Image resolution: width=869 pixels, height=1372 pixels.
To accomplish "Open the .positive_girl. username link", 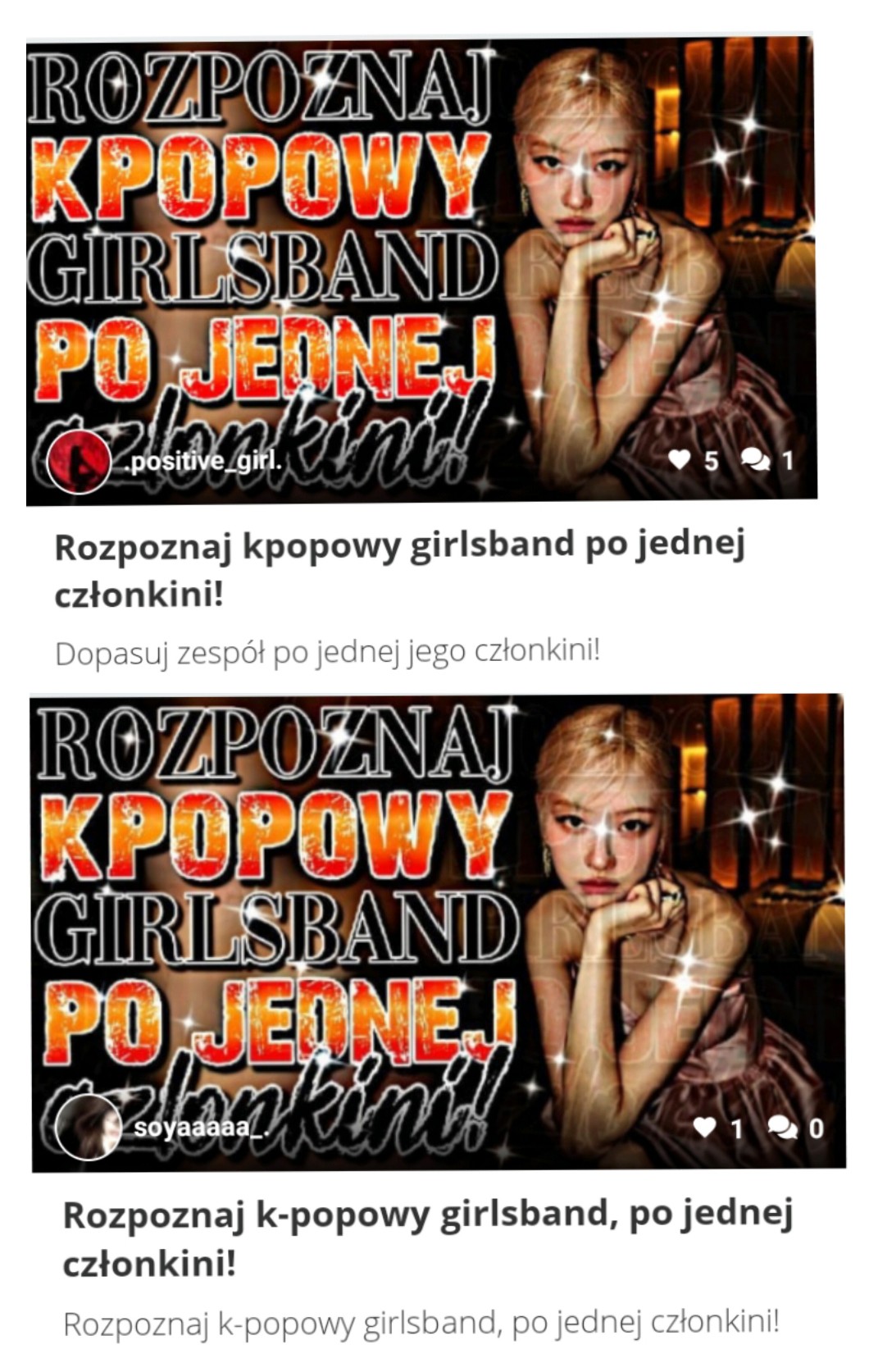I will click(203, 461).
